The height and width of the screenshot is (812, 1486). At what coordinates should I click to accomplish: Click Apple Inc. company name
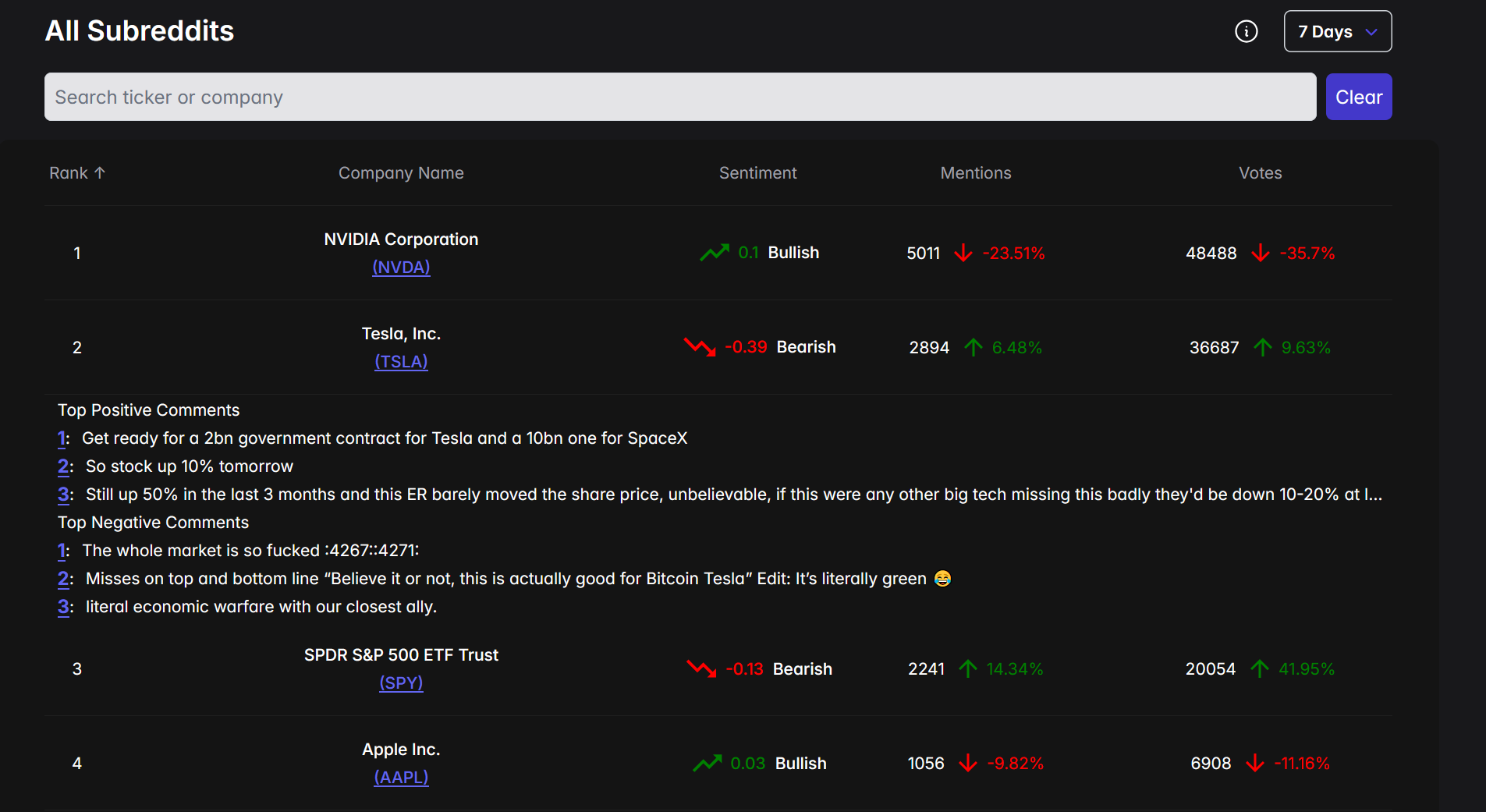(401, 750)
